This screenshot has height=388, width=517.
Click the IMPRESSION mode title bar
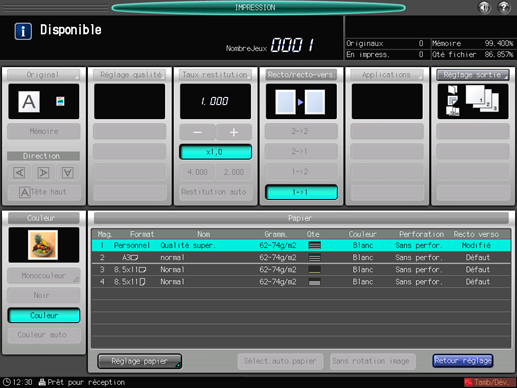point(258,7)
